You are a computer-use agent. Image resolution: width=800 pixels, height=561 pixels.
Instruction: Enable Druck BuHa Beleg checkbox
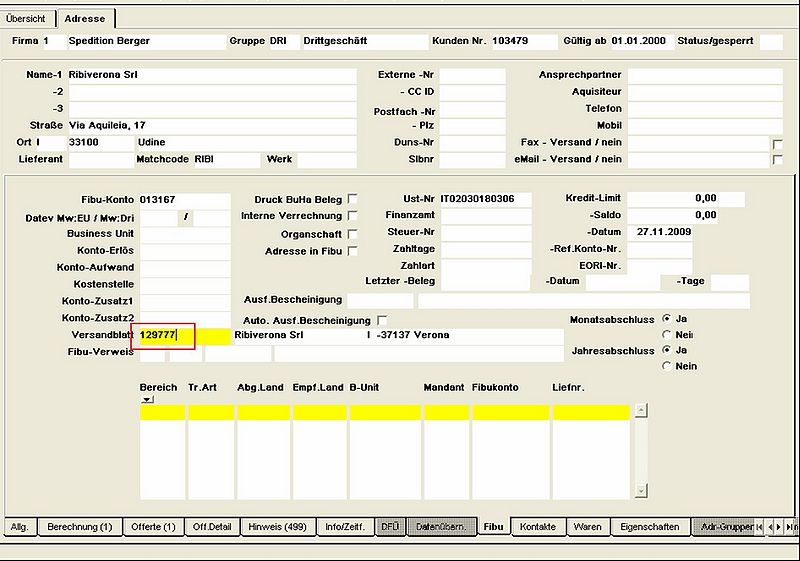pos(352,198)
